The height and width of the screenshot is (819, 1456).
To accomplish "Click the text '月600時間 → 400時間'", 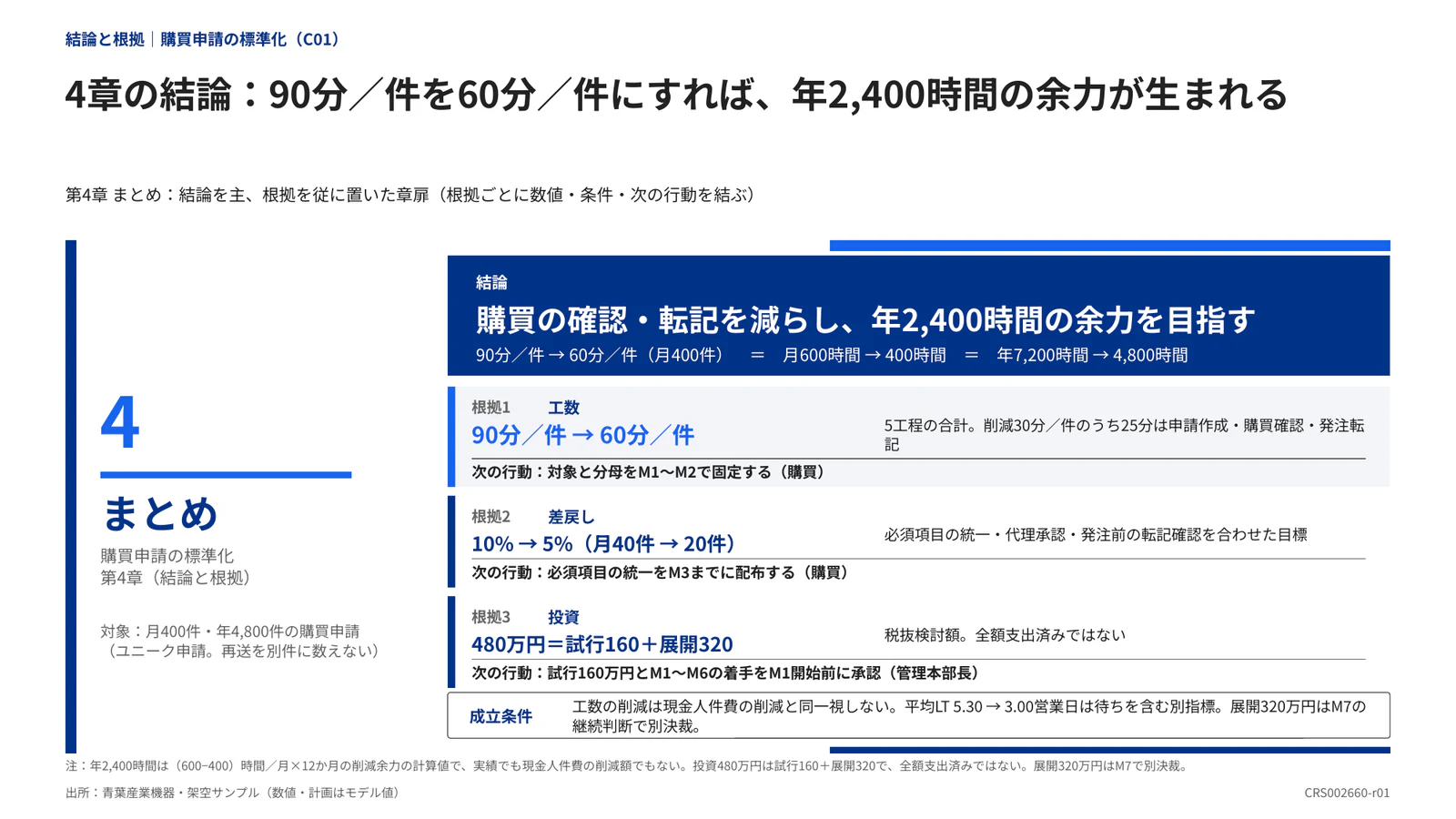I will [864, 355].
